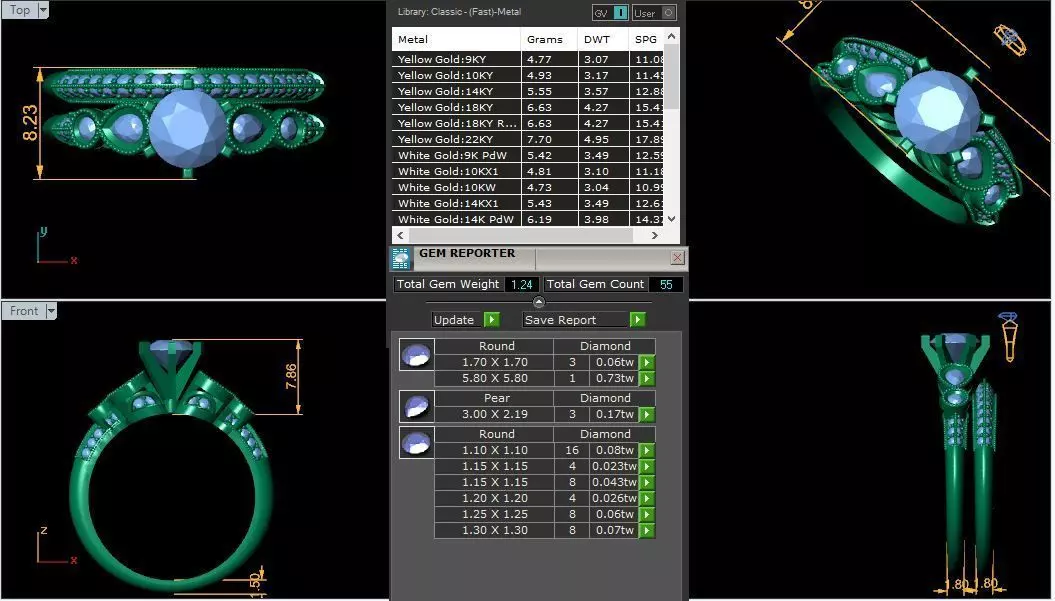Select the White Gold:10KX1 row

(x=528, y=171)
